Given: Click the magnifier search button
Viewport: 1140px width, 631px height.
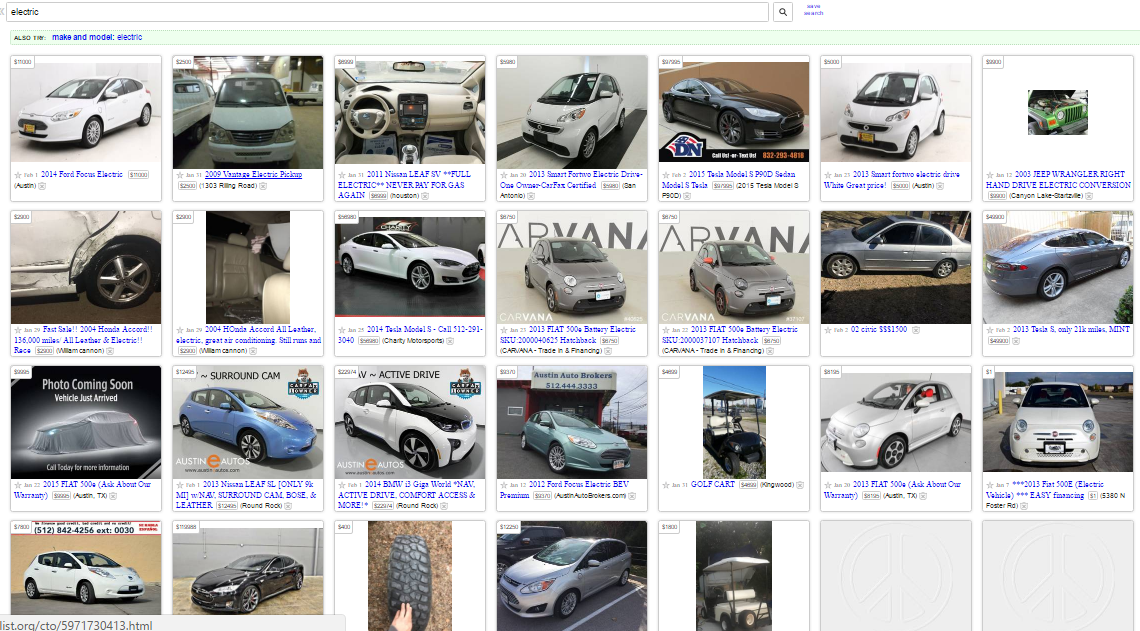Looking at the screenshot, I should click(x=782, y=12).
